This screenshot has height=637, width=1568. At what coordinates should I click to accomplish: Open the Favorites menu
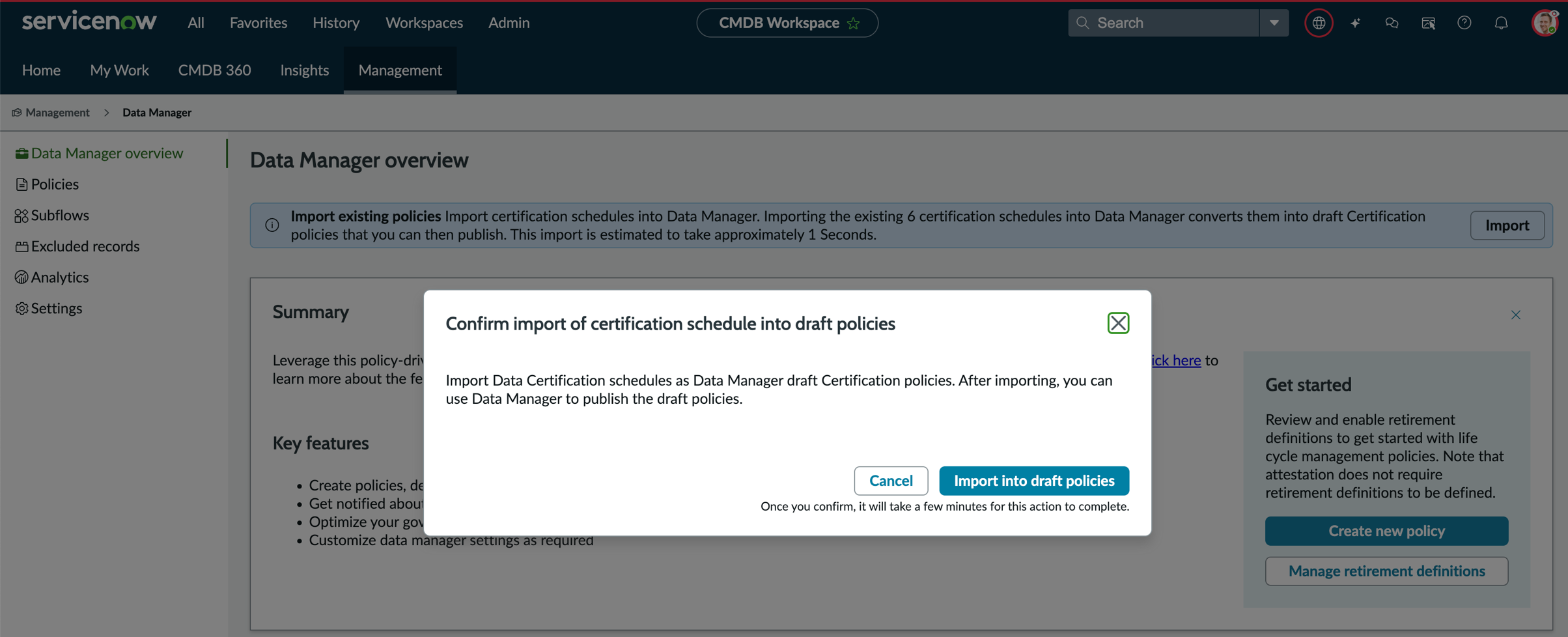(259, 23)
